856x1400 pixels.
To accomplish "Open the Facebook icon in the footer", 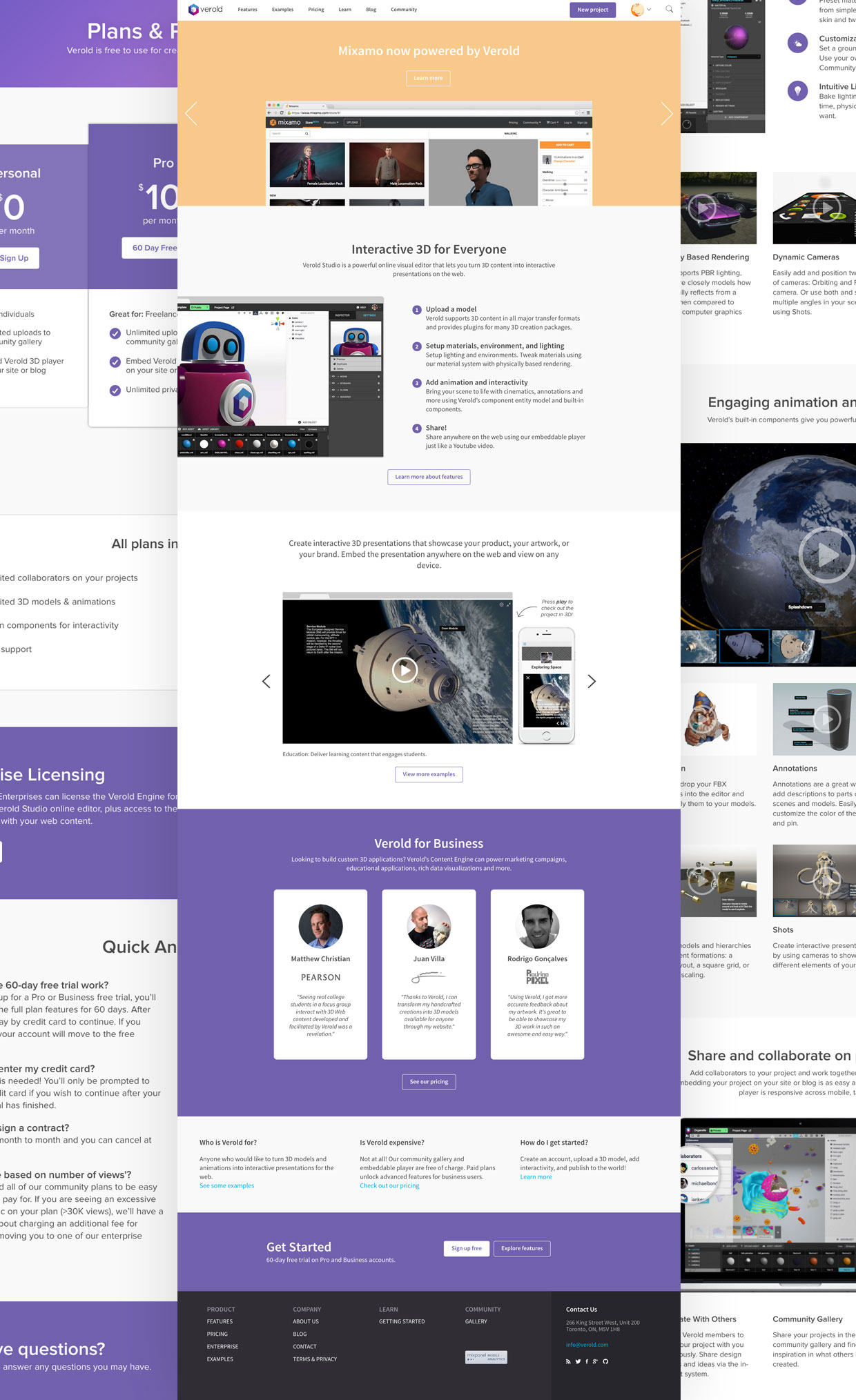I will pos(587,1361).
